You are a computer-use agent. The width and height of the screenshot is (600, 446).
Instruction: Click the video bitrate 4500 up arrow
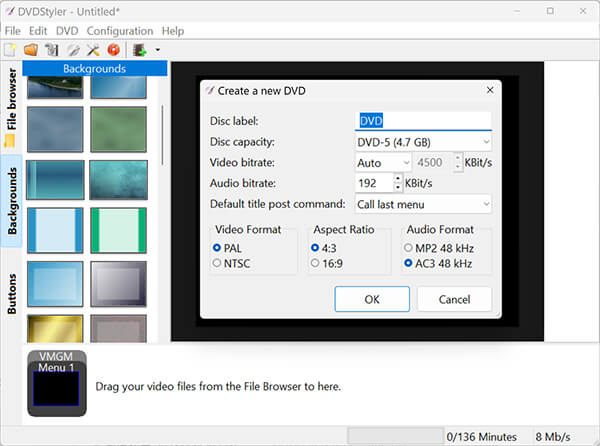pyautogui.click(x=458, y=158)
